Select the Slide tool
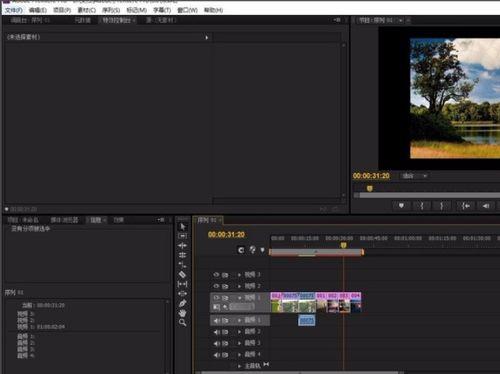This screenshot has height=374, width=500. tap(182, 294)
